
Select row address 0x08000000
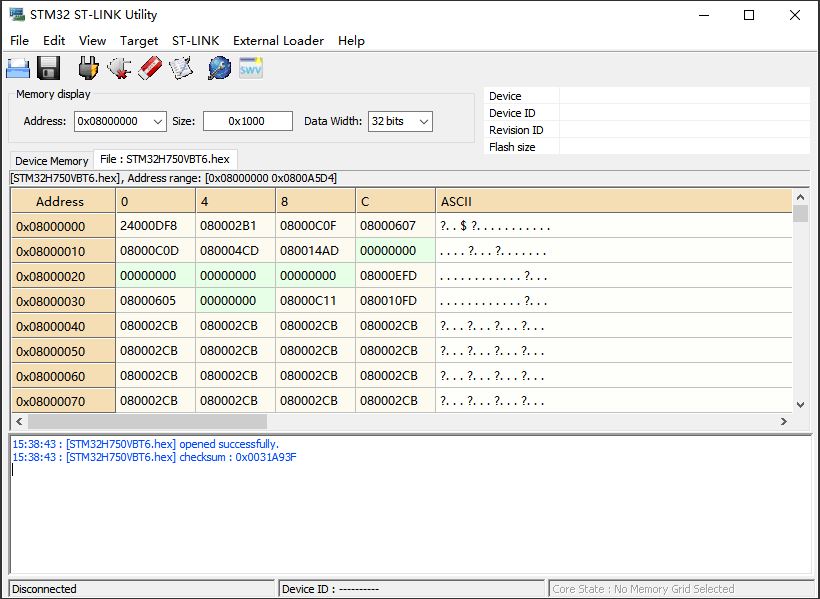pos(63,226)
